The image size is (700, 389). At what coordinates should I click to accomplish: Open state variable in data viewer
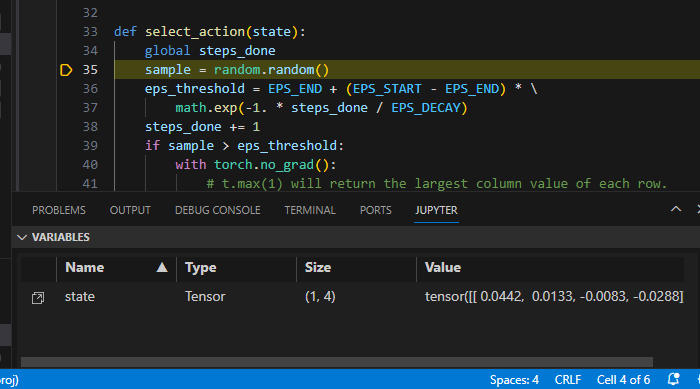tap(38, 298)
